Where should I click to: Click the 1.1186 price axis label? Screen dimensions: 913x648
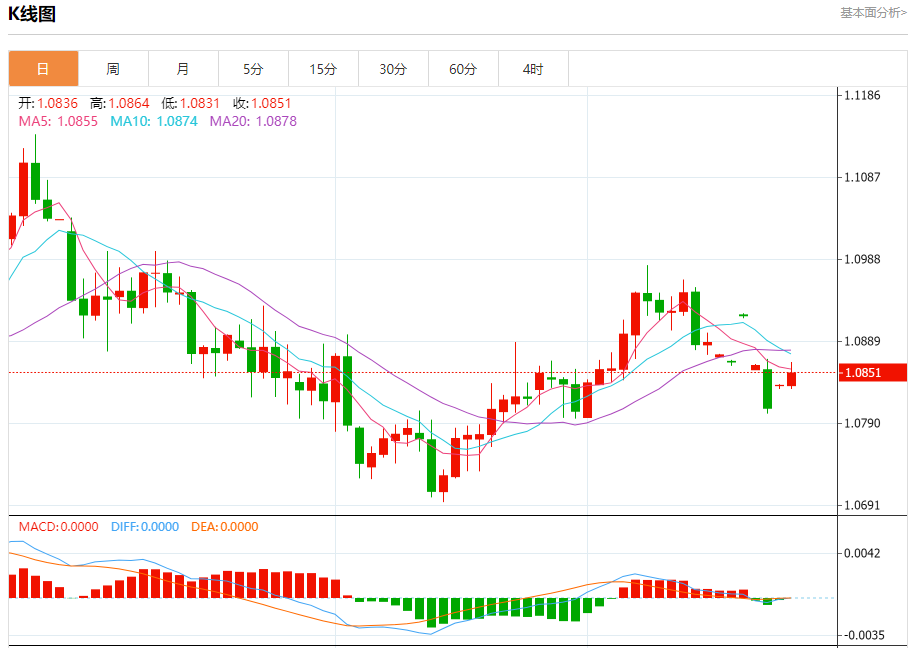[x=862, y=95]
